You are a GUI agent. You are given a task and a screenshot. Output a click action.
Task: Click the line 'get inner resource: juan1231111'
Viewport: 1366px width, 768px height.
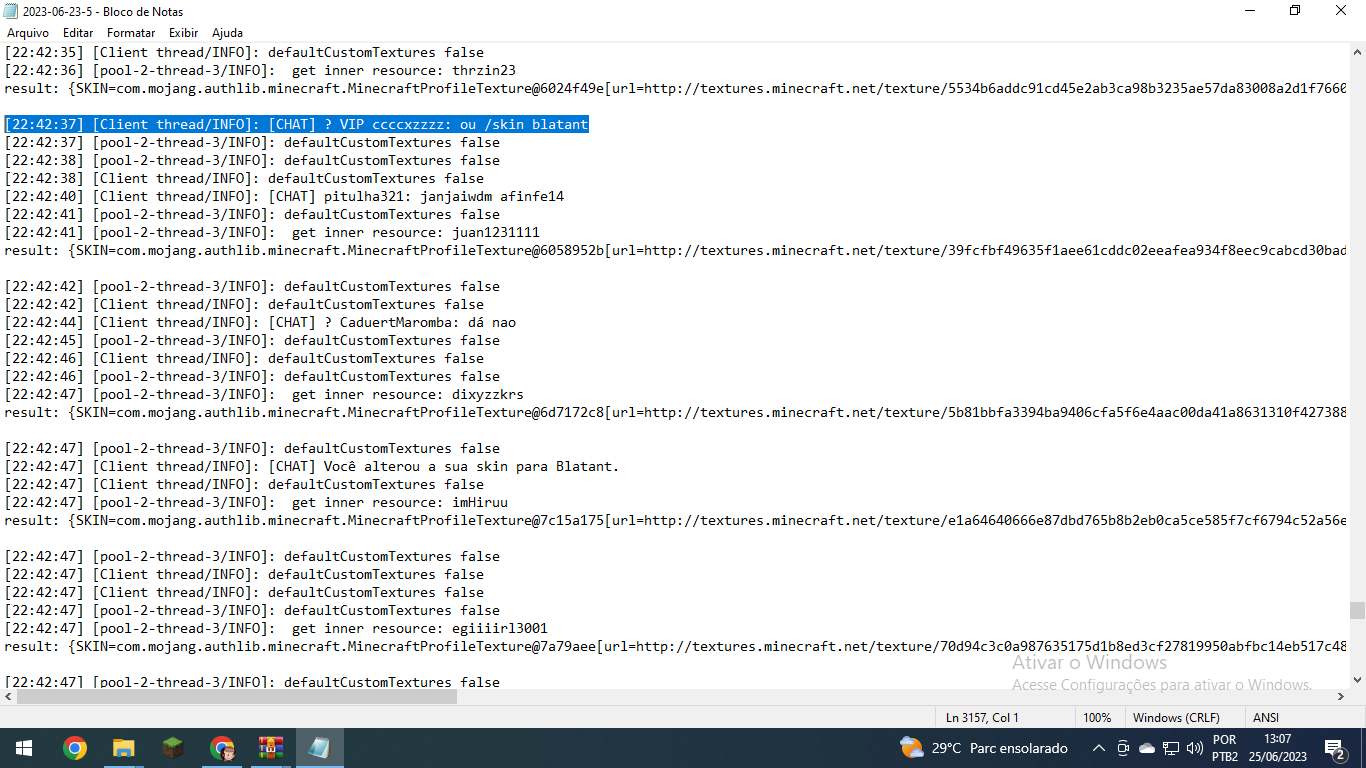click(x=272, y=232)
